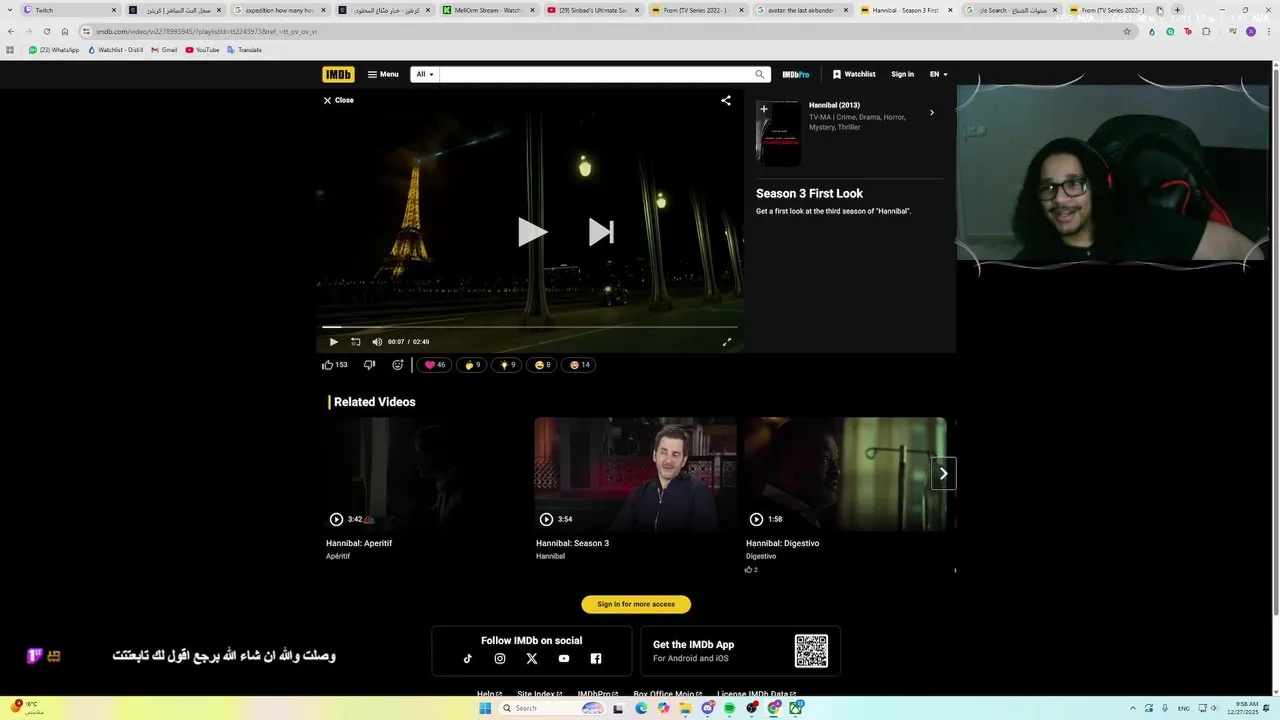
Task: Expand Hannibal title details chevron
Action: click(x=932, y=113)
